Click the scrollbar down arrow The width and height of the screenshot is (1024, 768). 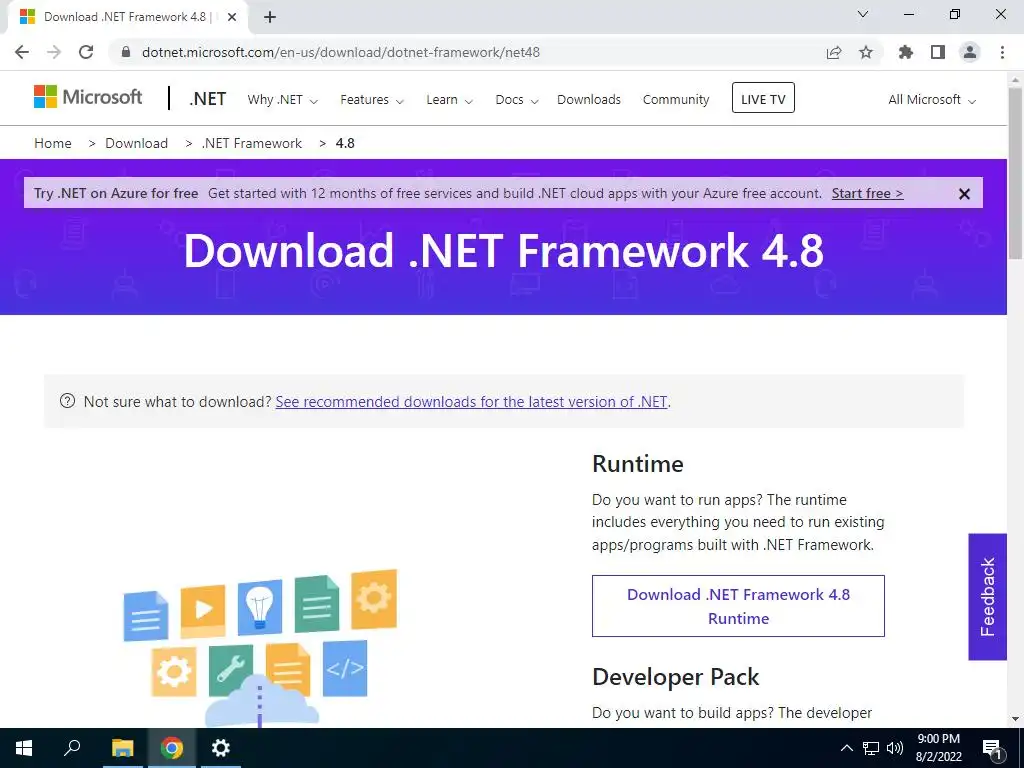pyautogui.click(x=1015, y=719)
